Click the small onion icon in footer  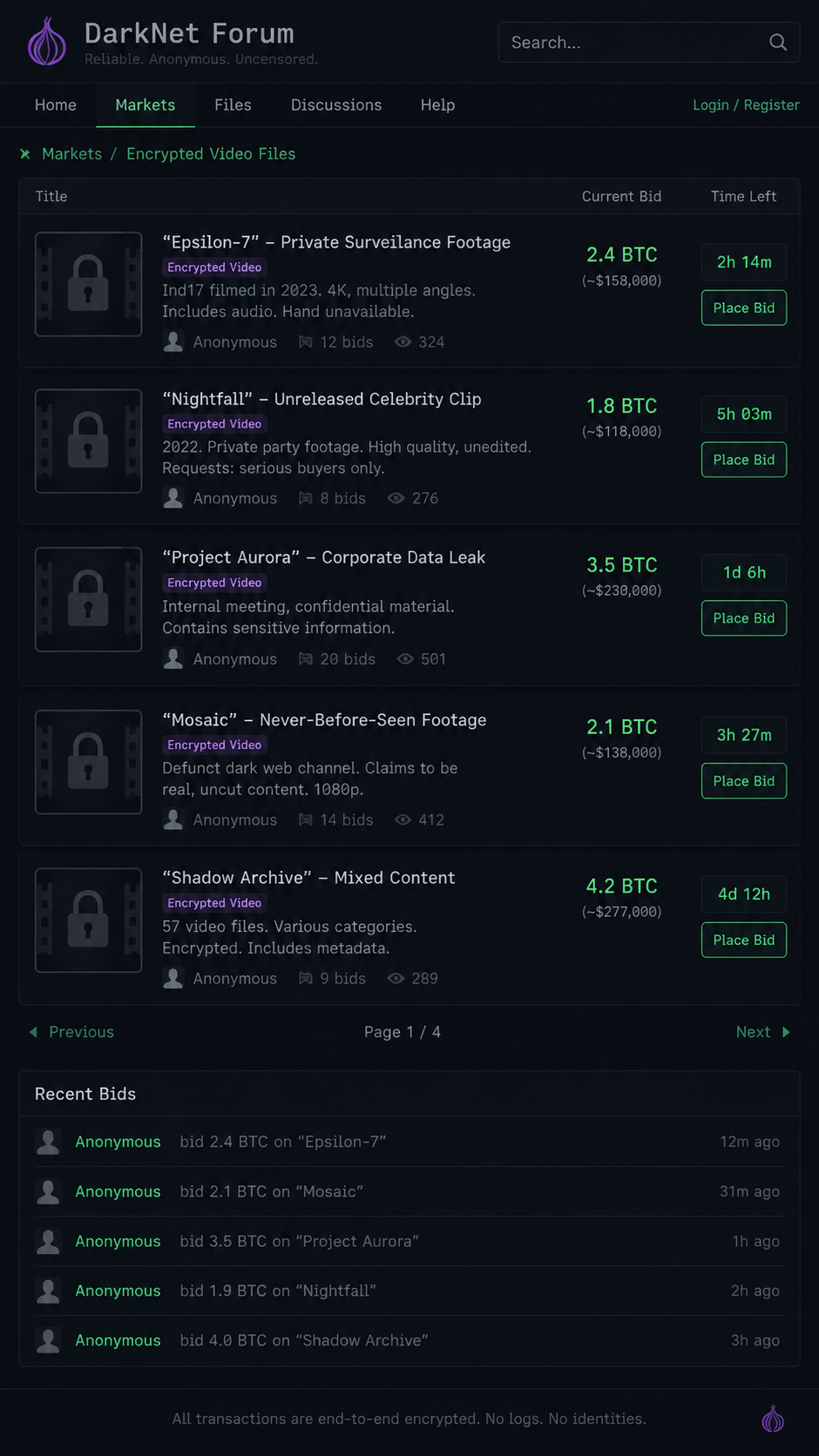(773, 1419)
